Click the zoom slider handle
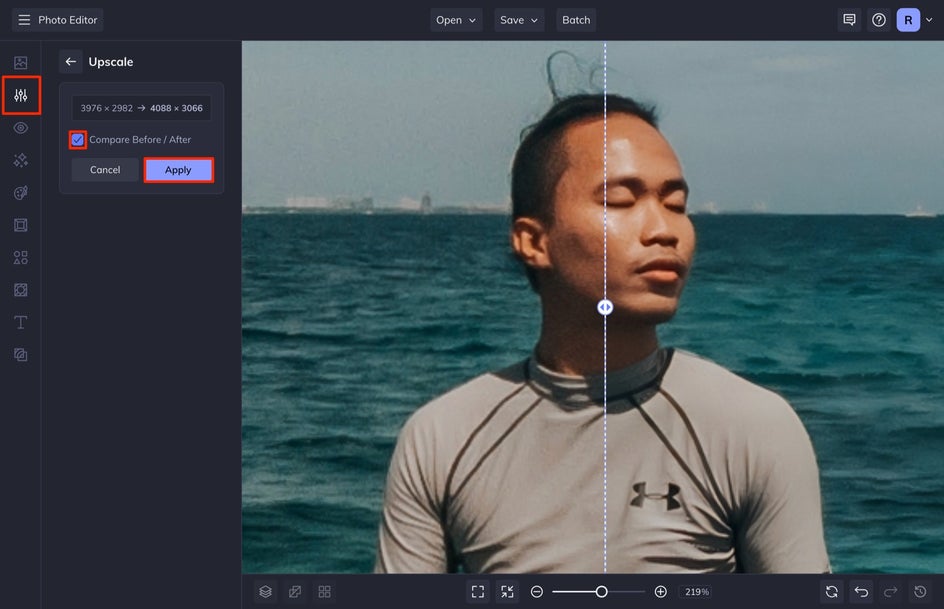The height and width of the screenshot is (609, 944). pyautogui.click(x=601, y=592)
